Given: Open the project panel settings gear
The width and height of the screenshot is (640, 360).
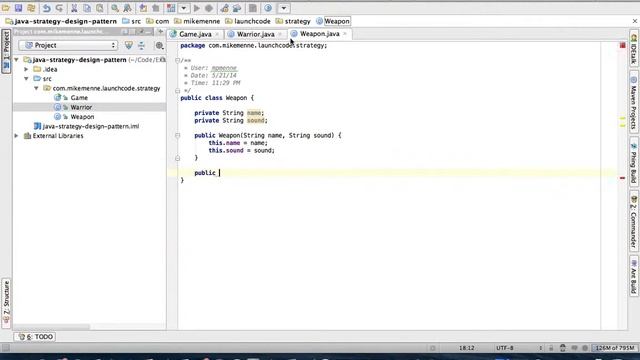Looking at the screenshot, I should 159,46.
